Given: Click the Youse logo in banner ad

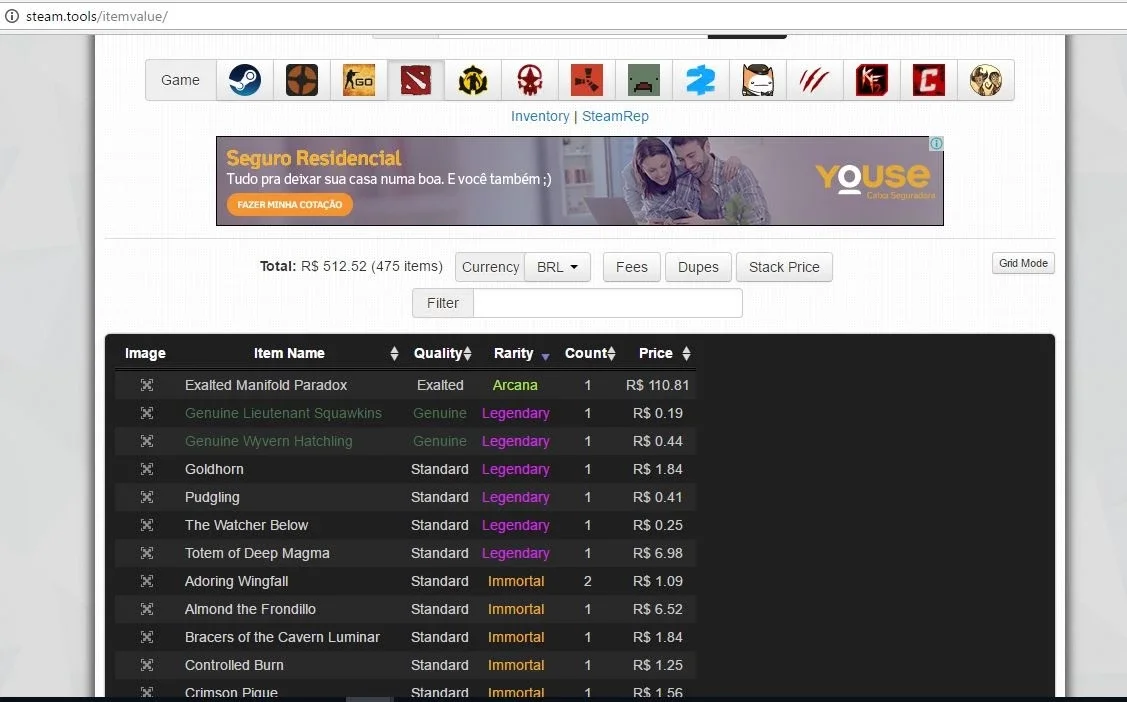Looking at the screenshot, I should click(875, 178).
